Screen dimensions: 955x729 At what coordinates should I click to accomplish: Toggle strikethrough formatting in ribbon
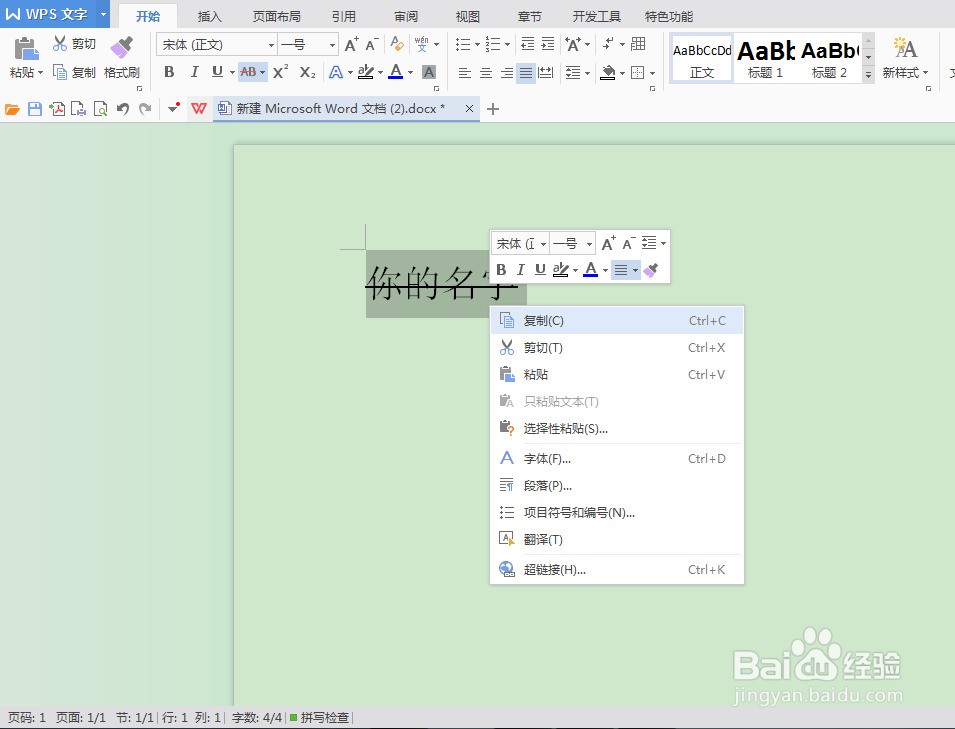tap(248, 72)
